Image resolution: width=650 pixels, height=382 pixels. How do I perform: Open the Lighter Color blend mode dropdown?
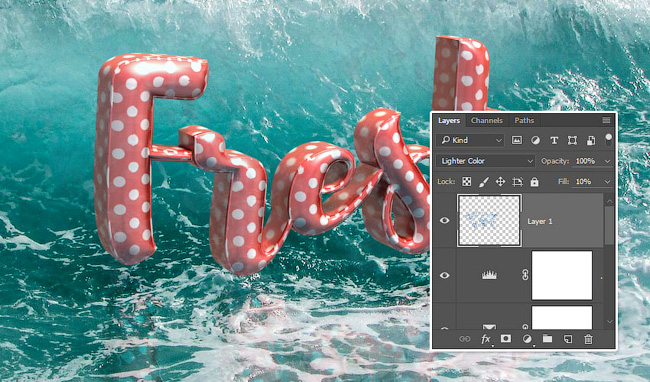click(485, 161)
